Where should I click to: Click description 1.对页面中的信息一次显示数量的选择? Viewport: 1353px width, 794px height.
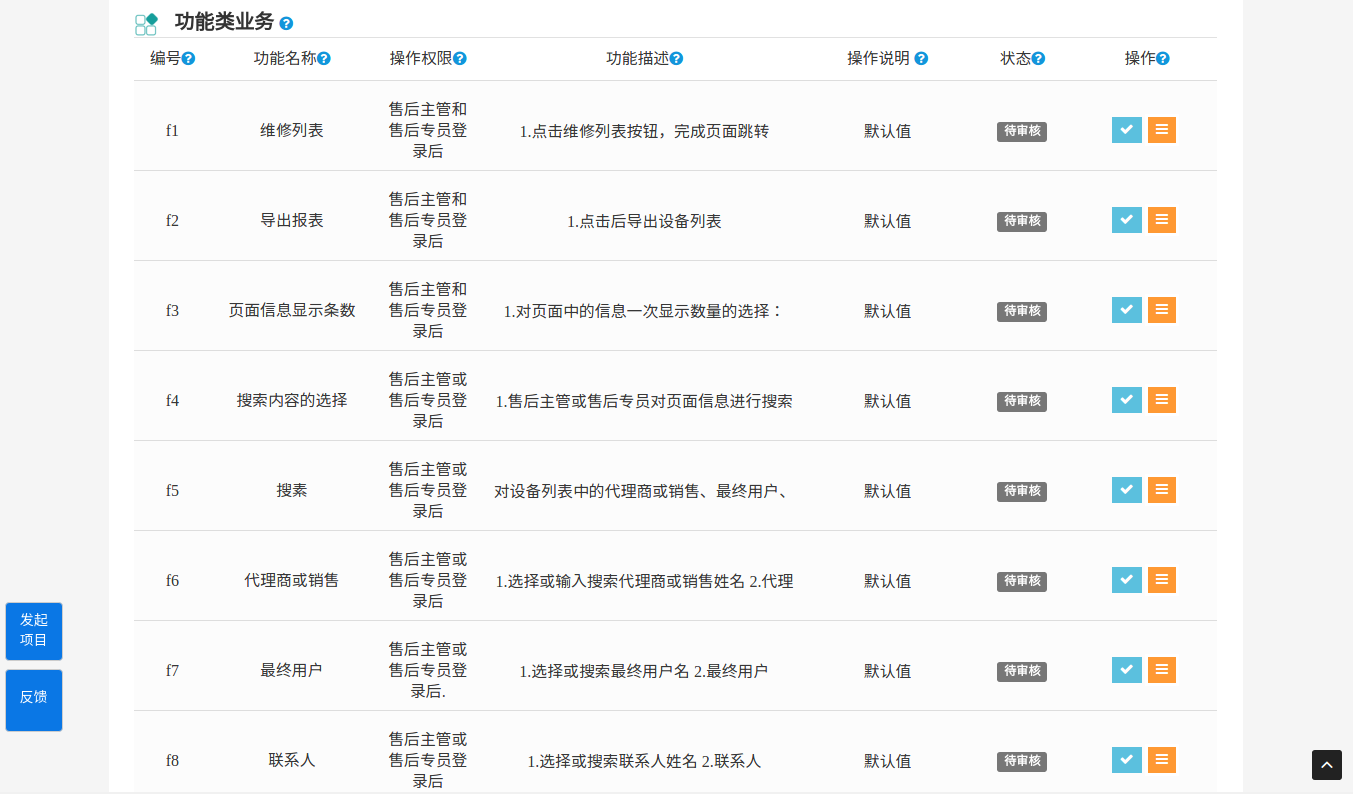[x=644, y=311]
